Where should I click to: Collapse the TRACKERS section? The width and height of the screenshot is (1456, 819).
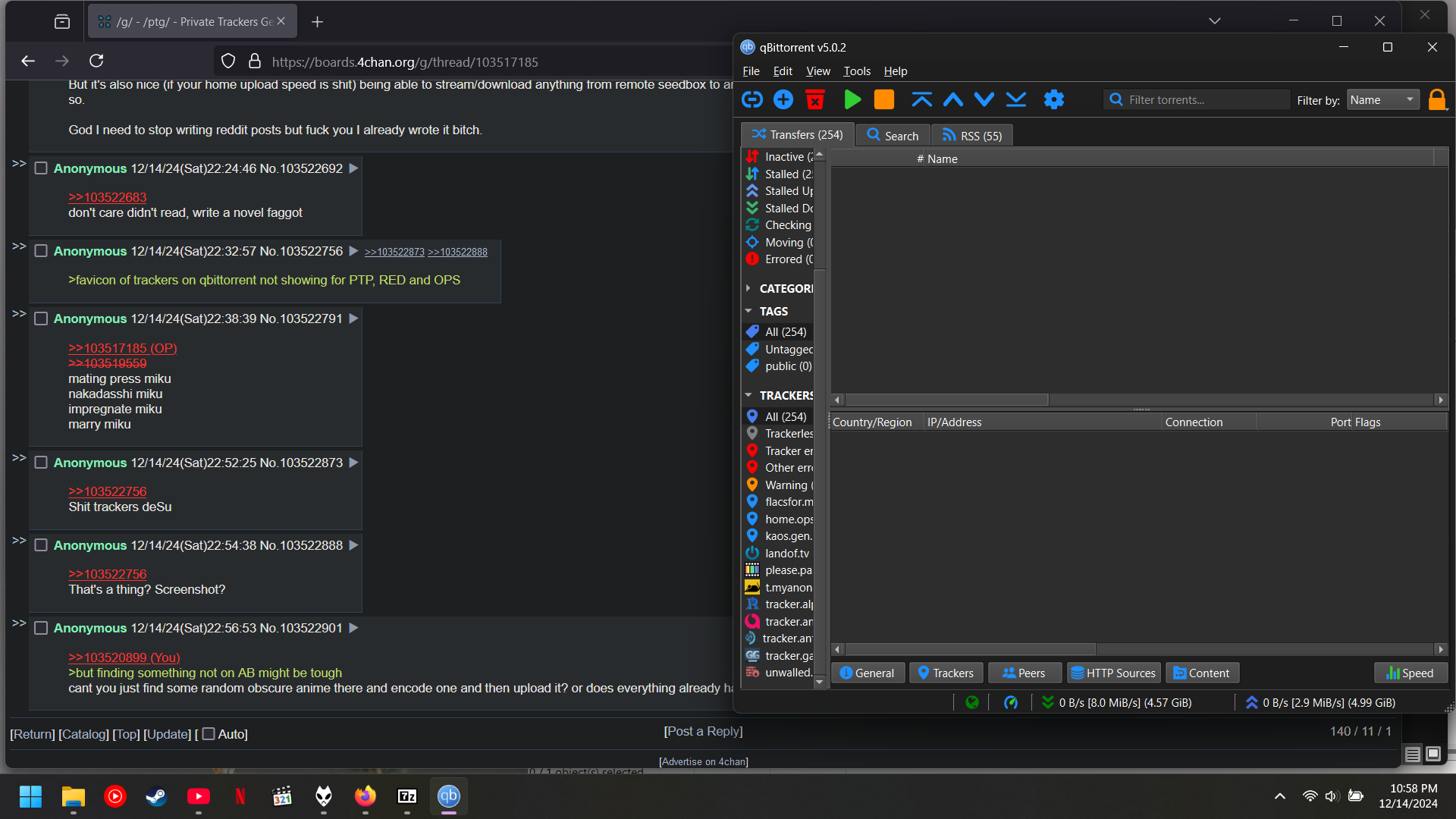[748, 395]
